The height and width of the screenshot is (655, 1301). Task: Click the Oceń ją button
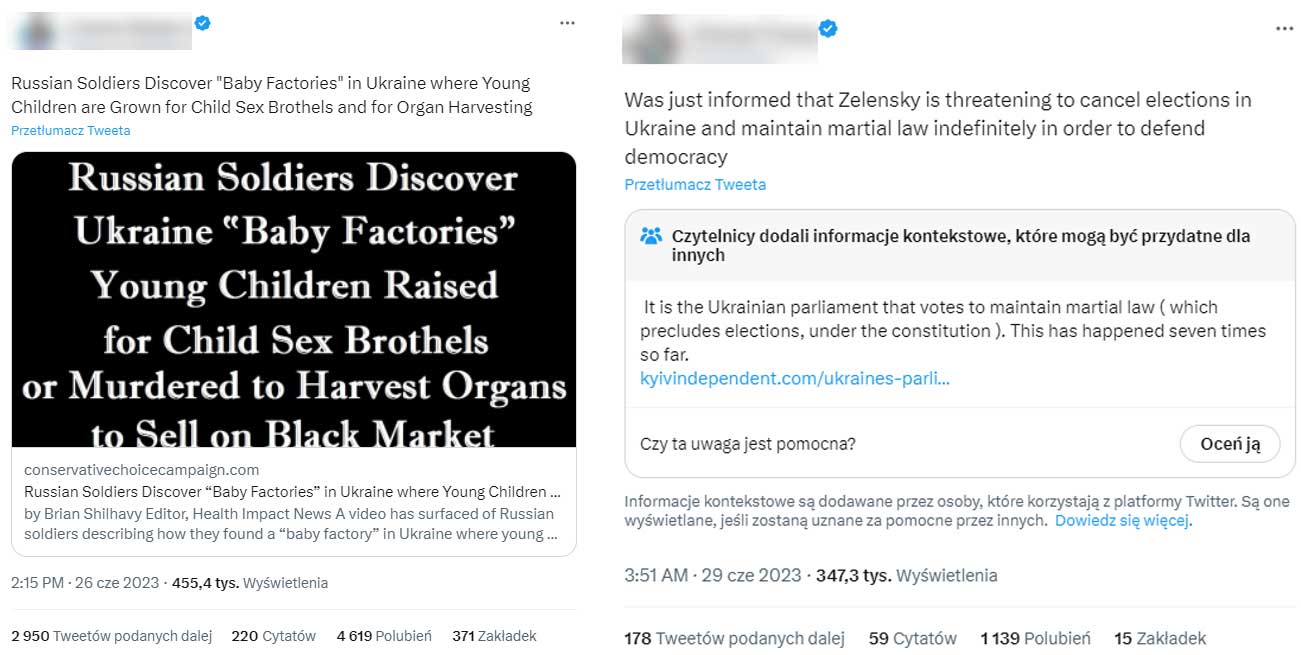(x=1230, y=444)
